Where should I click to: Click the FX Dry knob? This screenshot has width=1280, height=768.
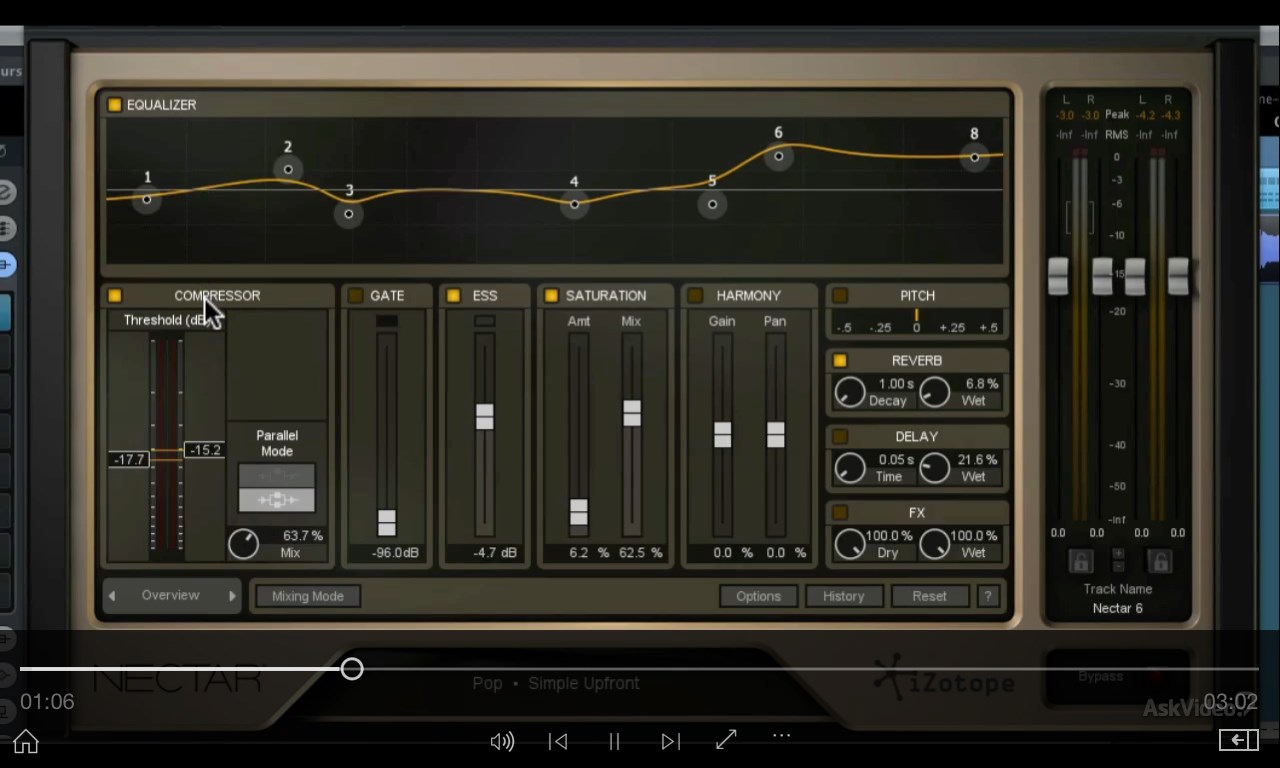[849, 544]
